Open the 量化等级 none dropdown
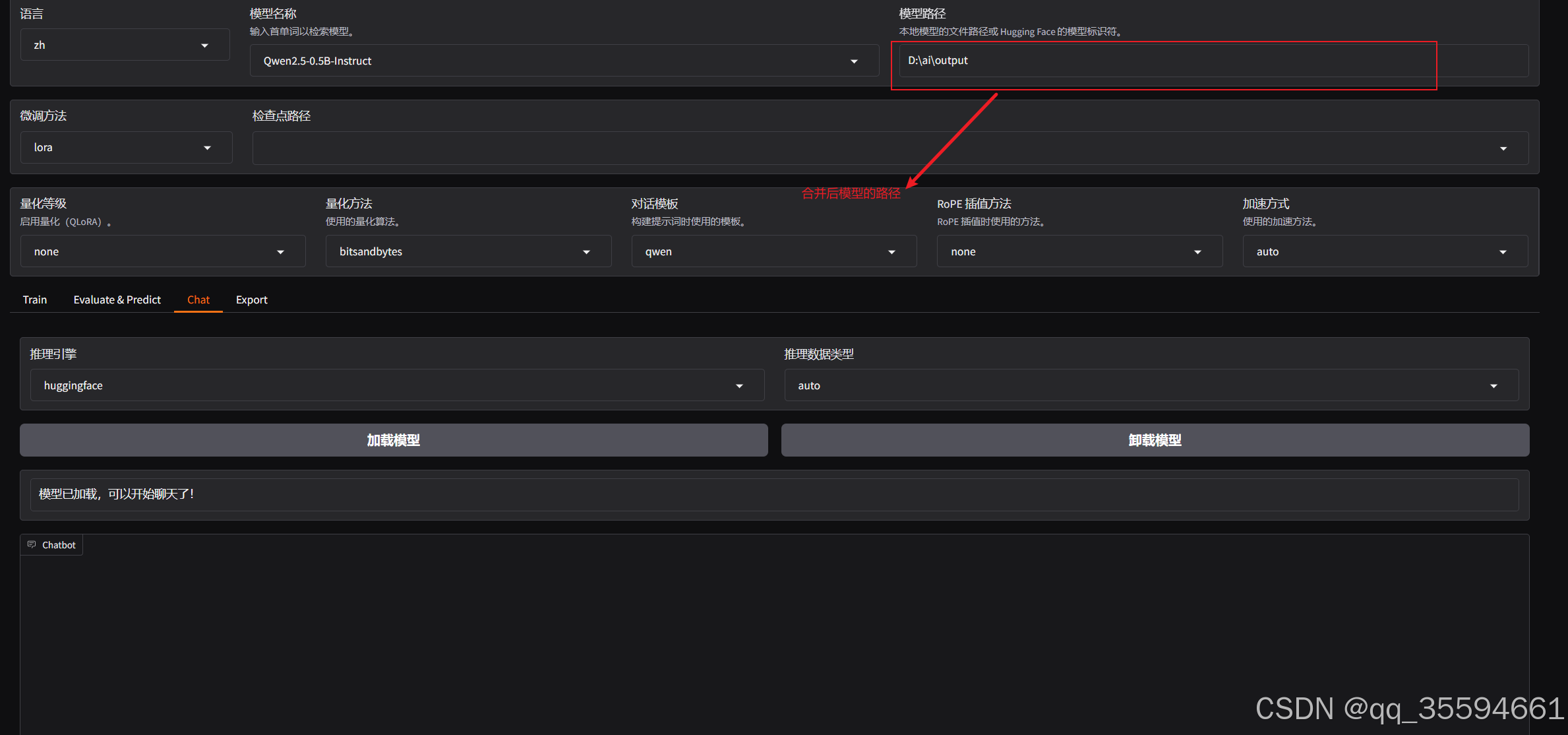 (x=162, y=251)
